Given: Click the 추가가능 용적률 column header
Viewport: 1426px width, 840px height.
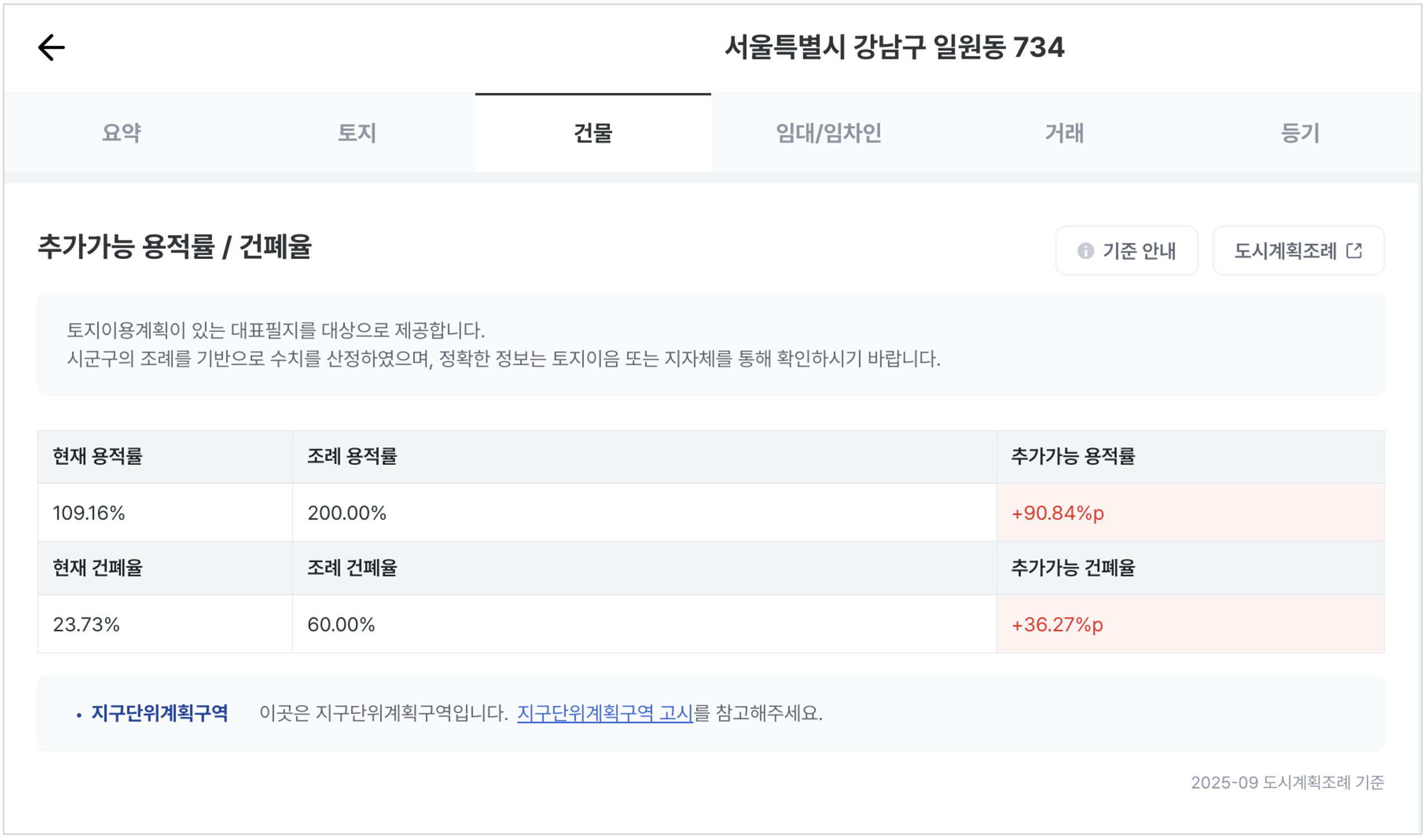Looking at the screenshot, I should [1073, 456].
